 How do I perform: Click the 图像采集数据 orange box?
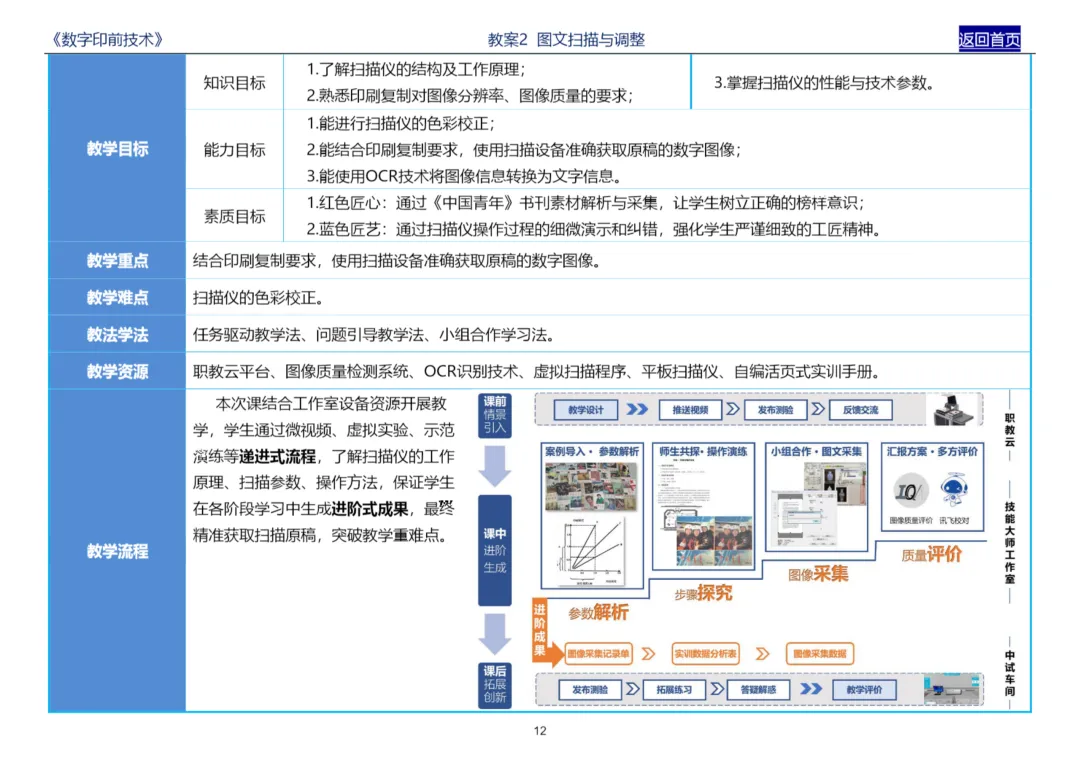click(820, 654)
